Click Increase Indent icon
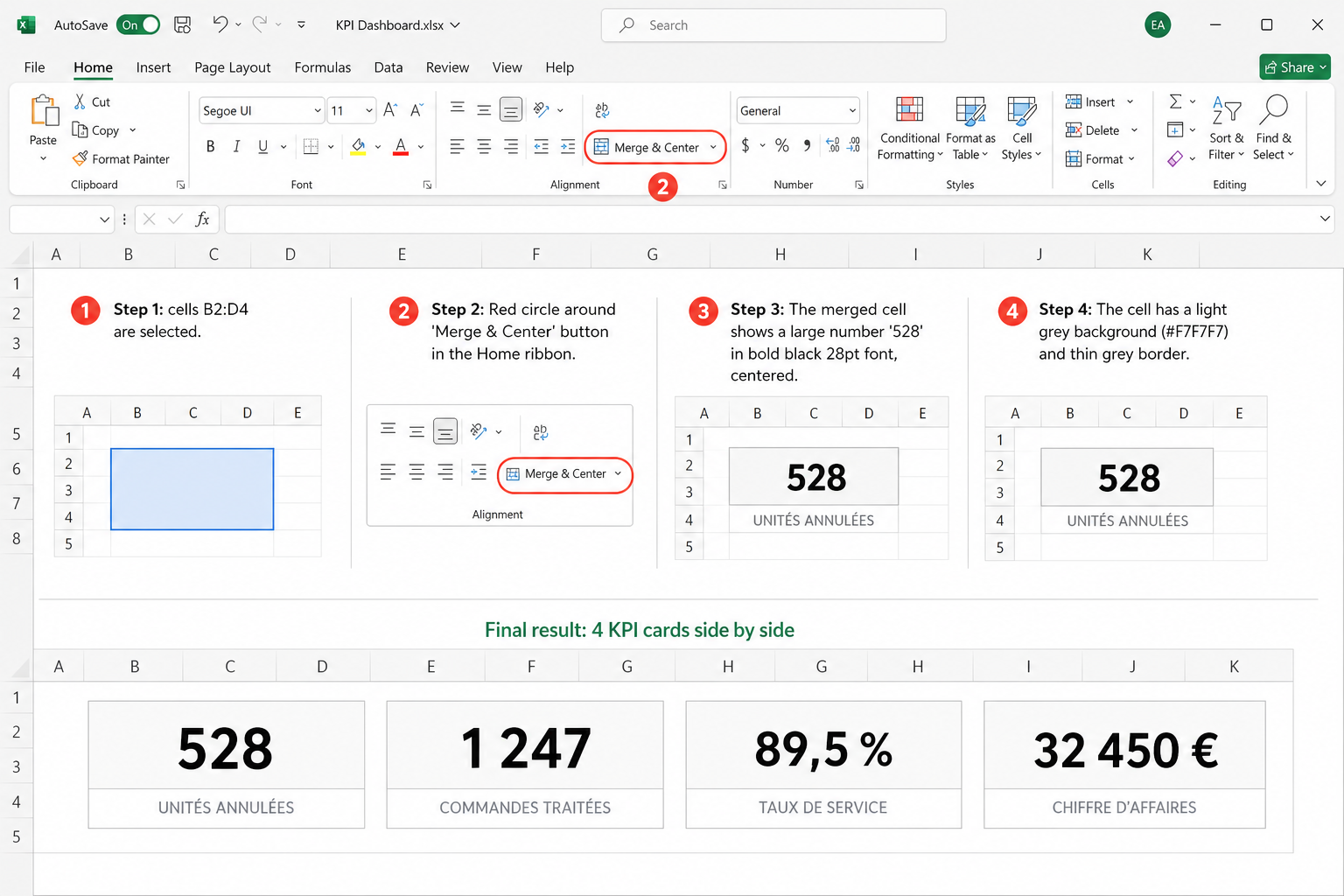This screenshot has width=1344, height=896. [x=568, y=146]
